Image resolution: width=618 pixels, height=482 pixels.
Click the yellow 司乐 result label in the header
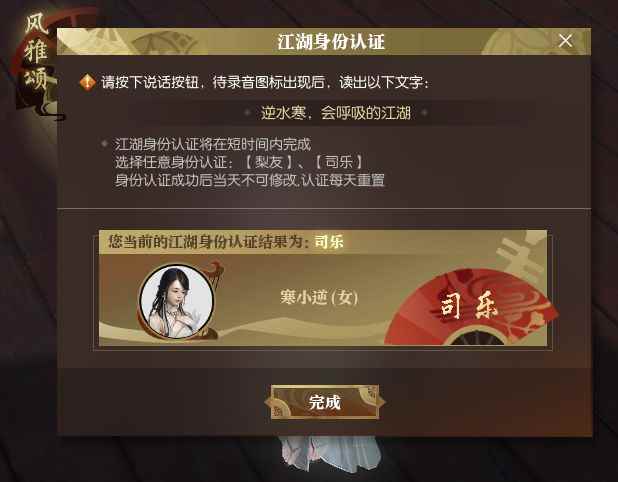coord(329,242)
